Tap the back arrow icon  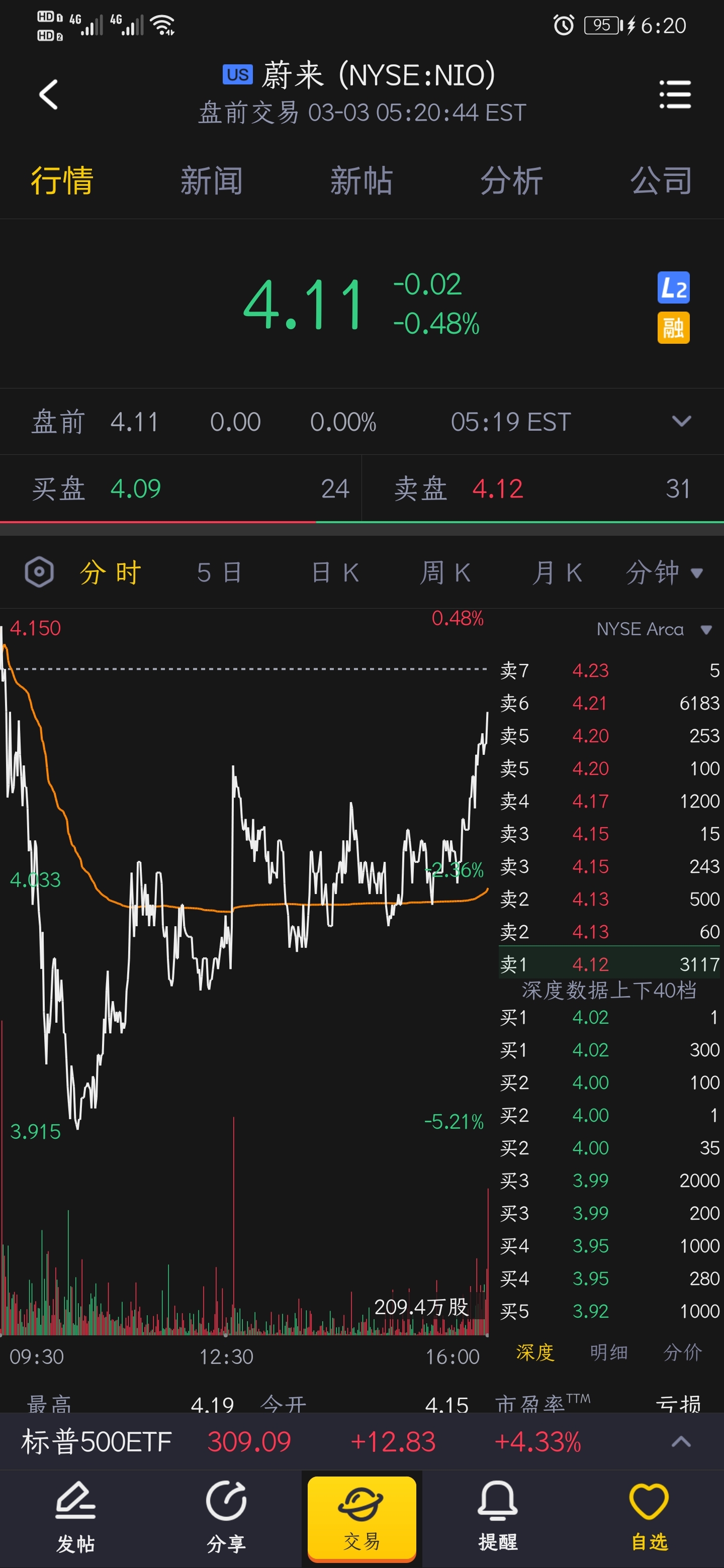point(49,95)
